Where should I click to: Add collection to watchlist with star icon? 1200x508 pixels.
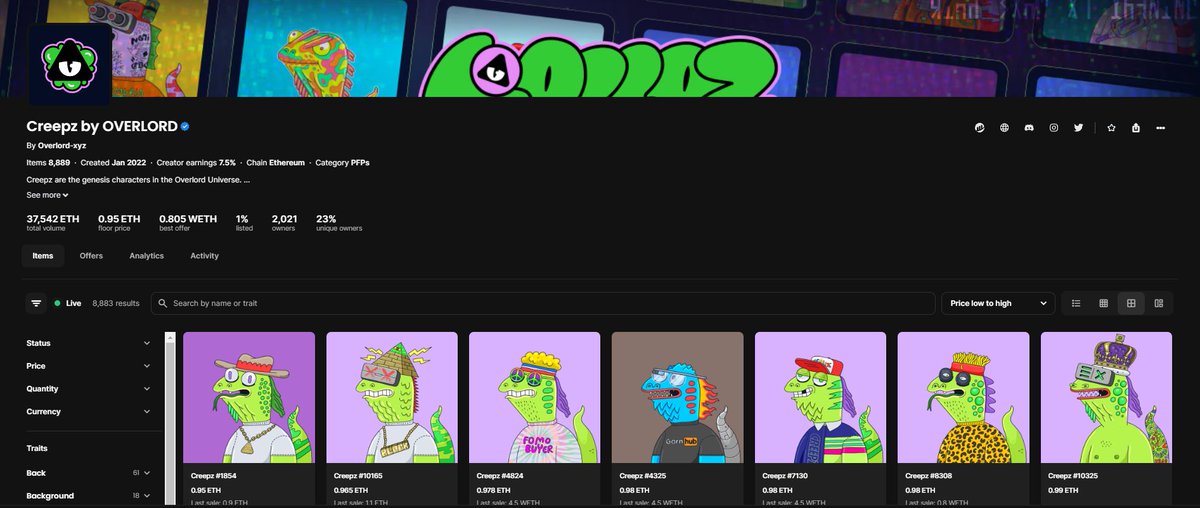(1111, 128)
